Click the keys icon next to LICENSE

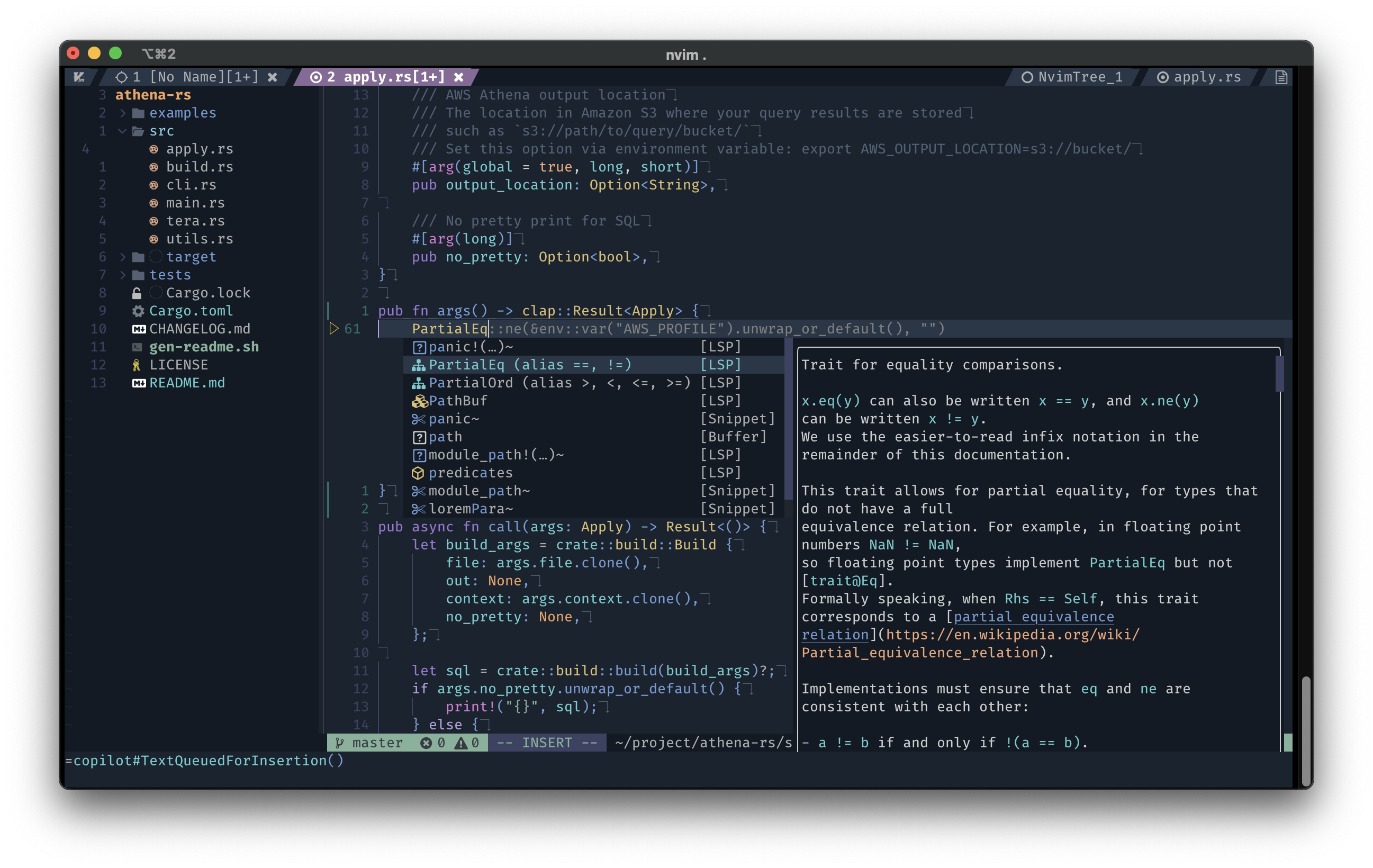point(137,365)
